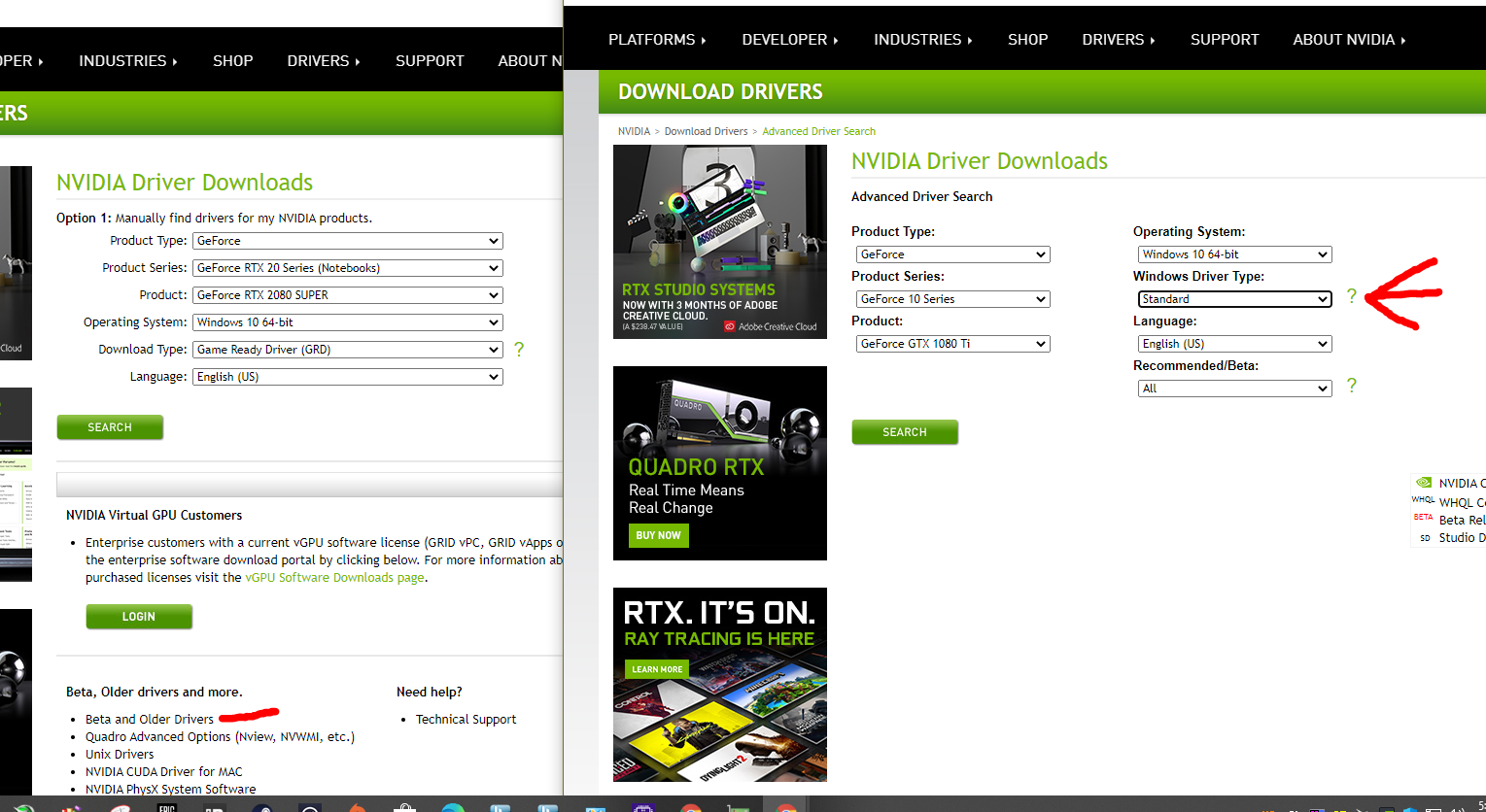The height and width of the screenshot is (812, 1486).
Task: Click the question mark beside Recommended/Beta dropdown
Action: (x=1351, y=386)
